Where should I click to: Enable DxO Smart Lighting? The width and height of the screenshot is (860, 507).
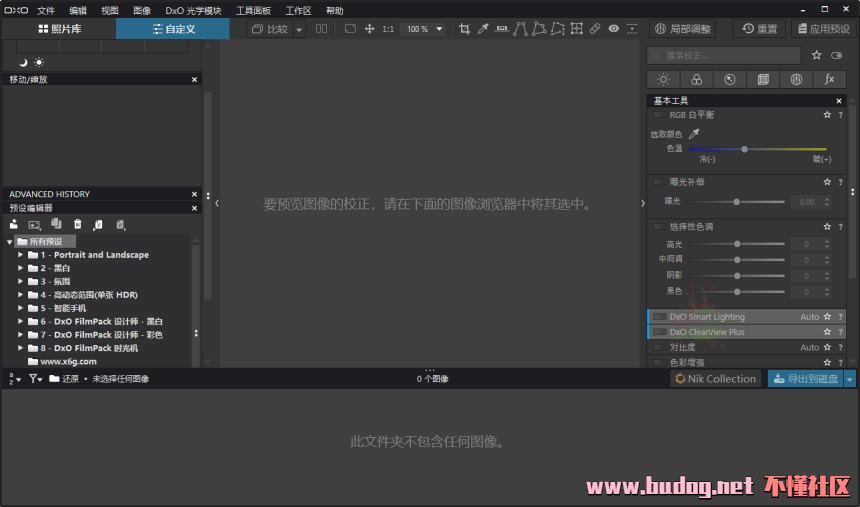[x=660, y=317]
